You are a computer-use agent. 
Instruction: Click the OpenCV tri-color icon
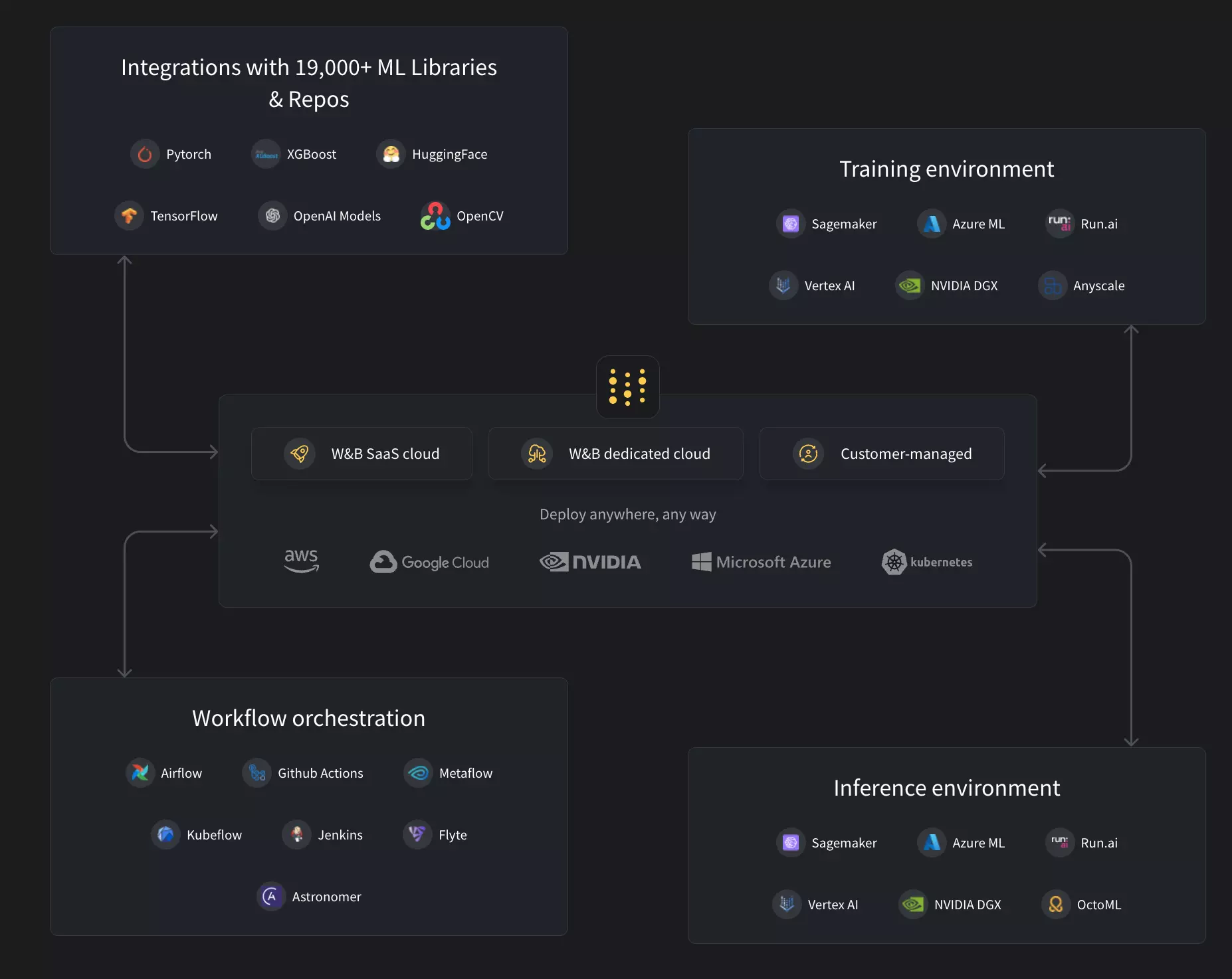pyautogui.click(x=435, y=216)
